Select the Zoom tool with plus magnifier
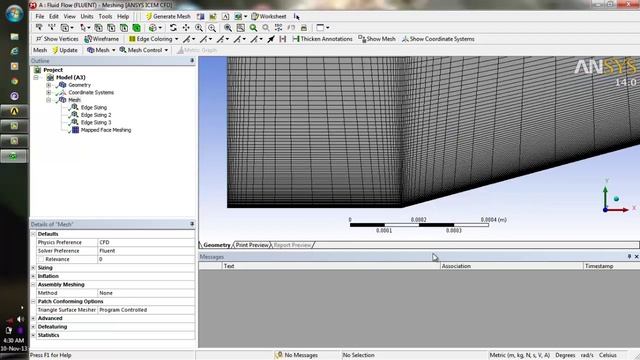640x360 pixels. click(199, 28)
